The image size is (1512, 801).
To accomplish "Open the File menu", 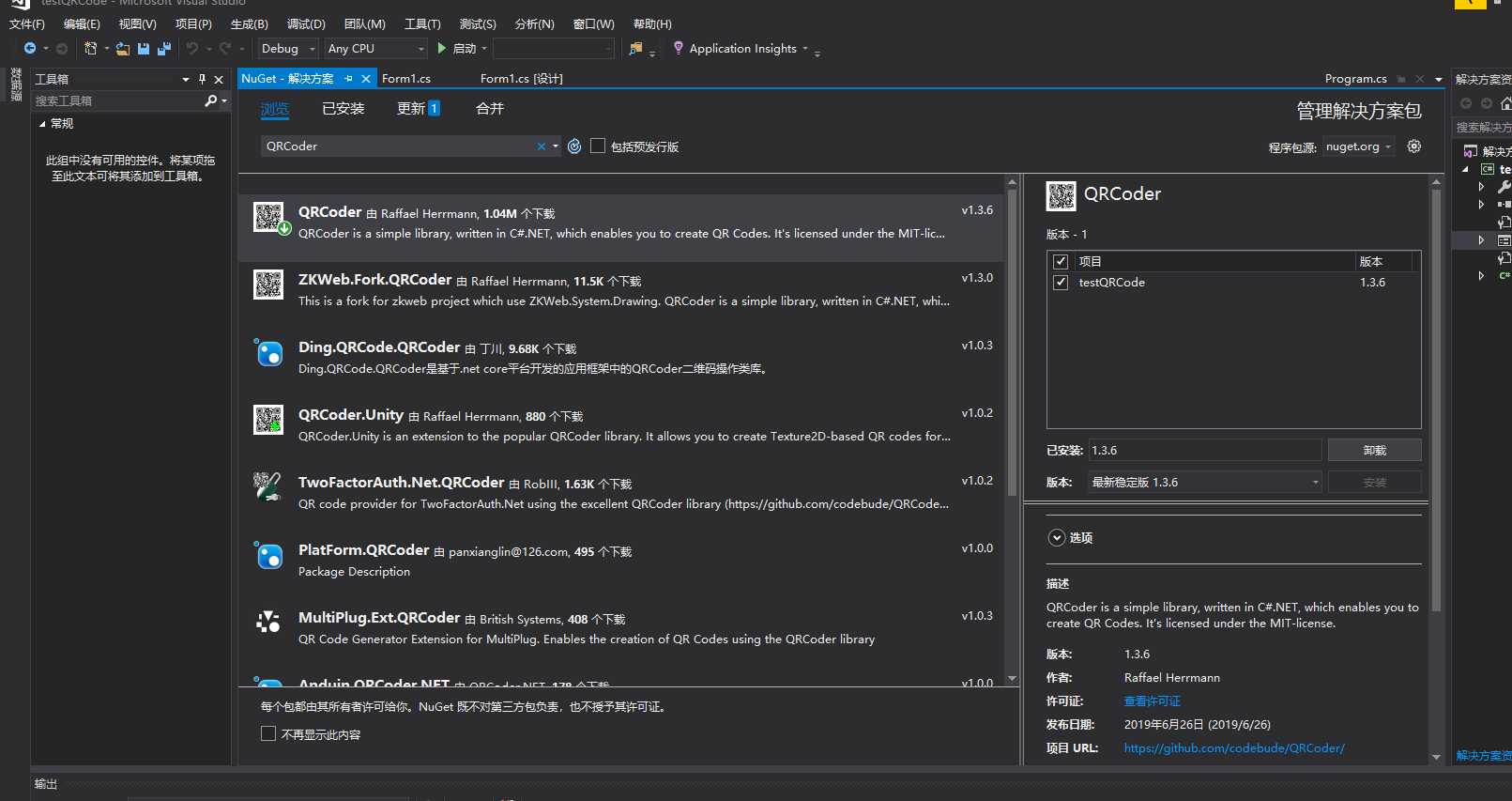I will 27,24.
